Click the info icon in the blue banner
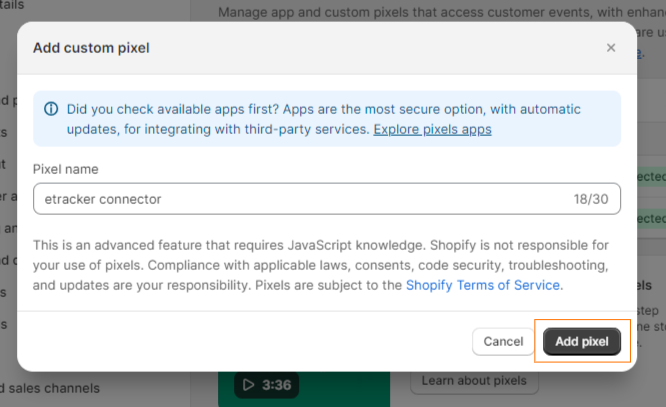666x407 pixels. pyautogui.click(x=51, y=109)
